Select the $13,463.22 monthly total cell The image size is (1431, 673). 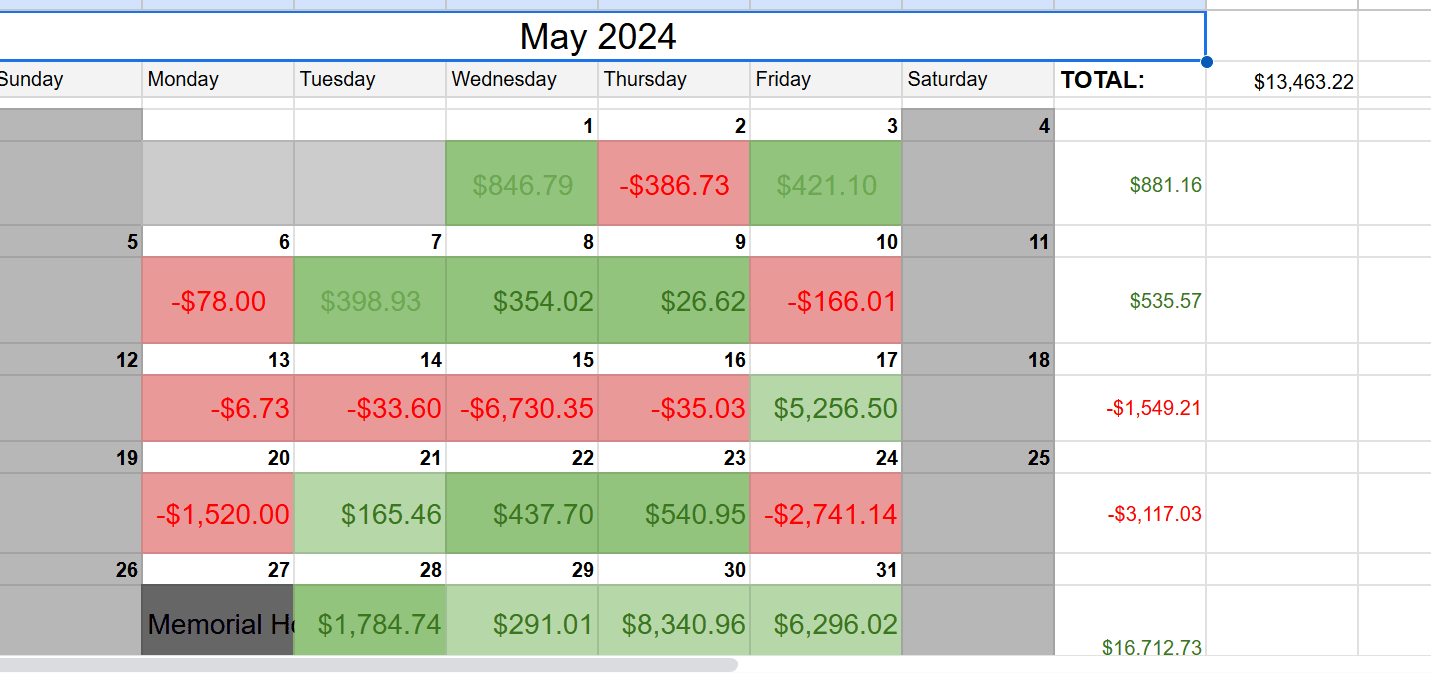(1282, 82)
